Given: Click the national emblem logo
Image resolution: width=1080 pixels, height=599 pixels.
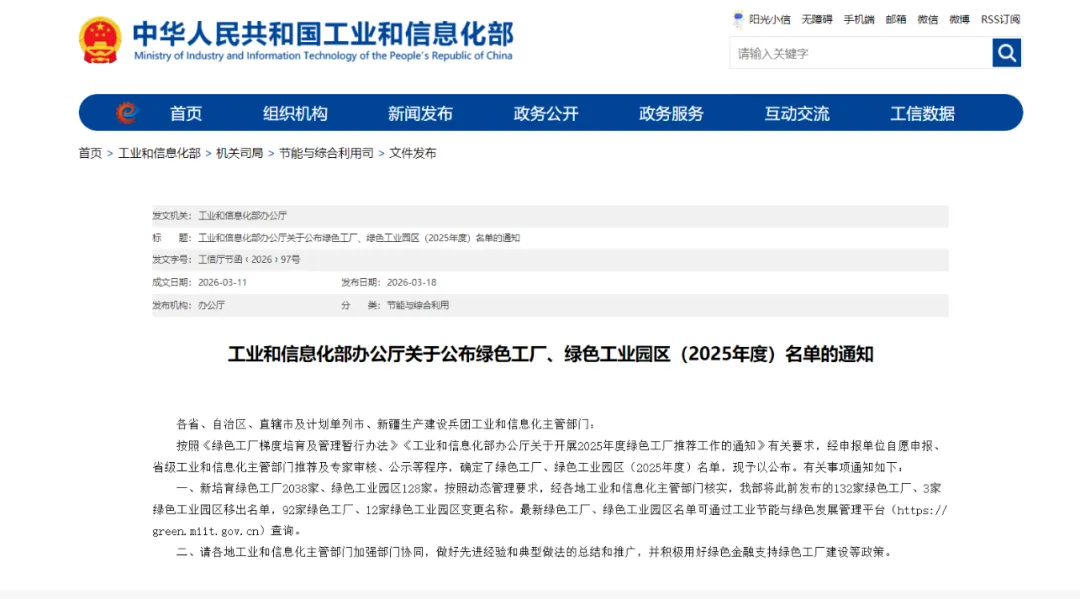Looking at the screenshot, I should tap(100, 41).
